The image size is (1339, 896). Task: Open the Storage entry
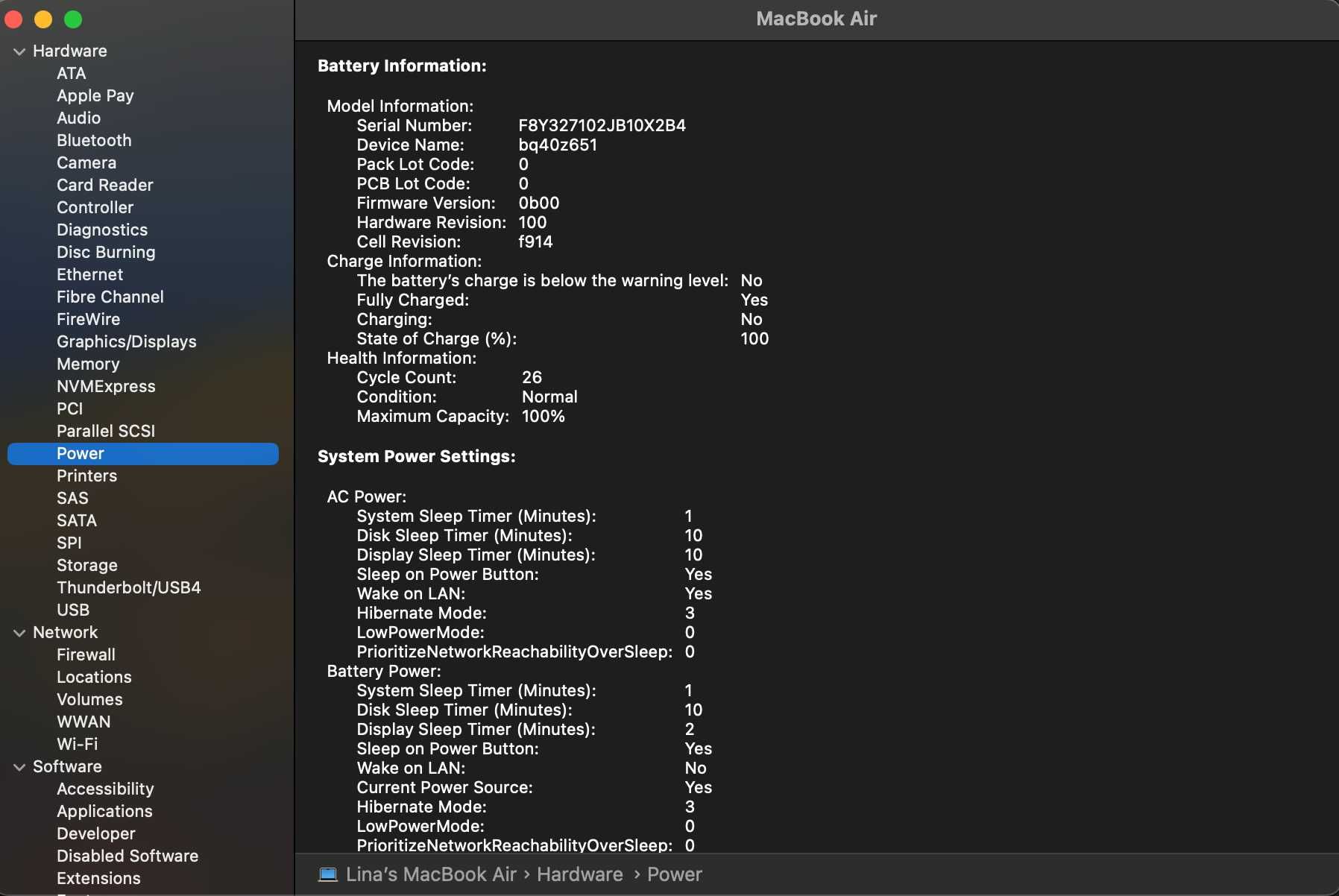tap(87, 565)
